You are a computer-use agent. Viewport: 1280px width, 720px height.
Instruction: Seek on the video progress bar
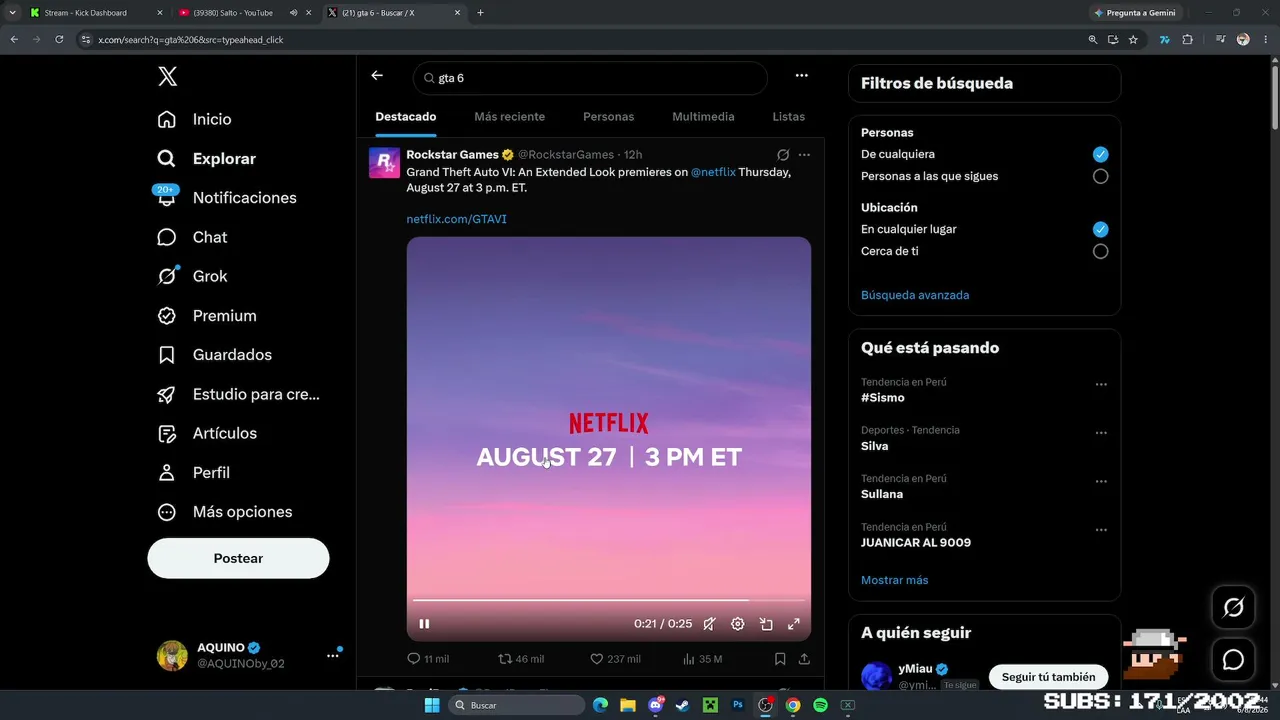[x=608, y=601]
